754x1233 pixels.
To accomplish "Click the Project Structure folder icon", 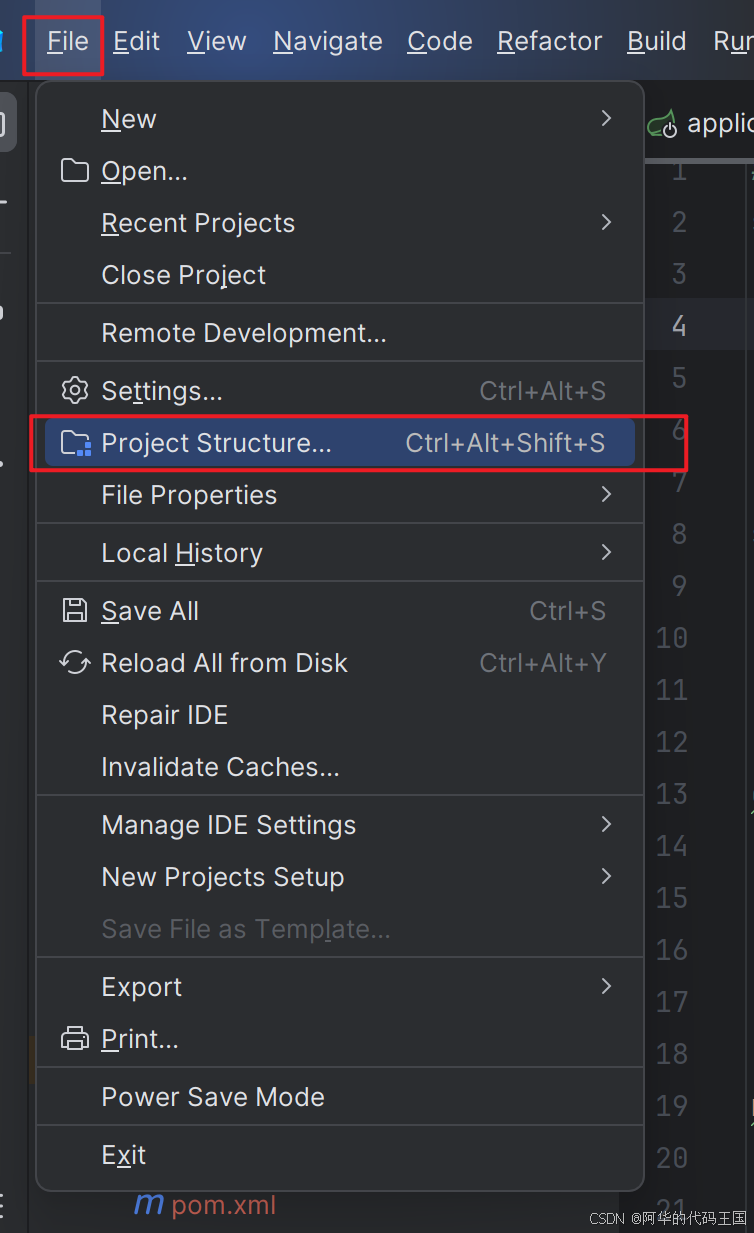I will pyautogui.click(x=76, y=443).
